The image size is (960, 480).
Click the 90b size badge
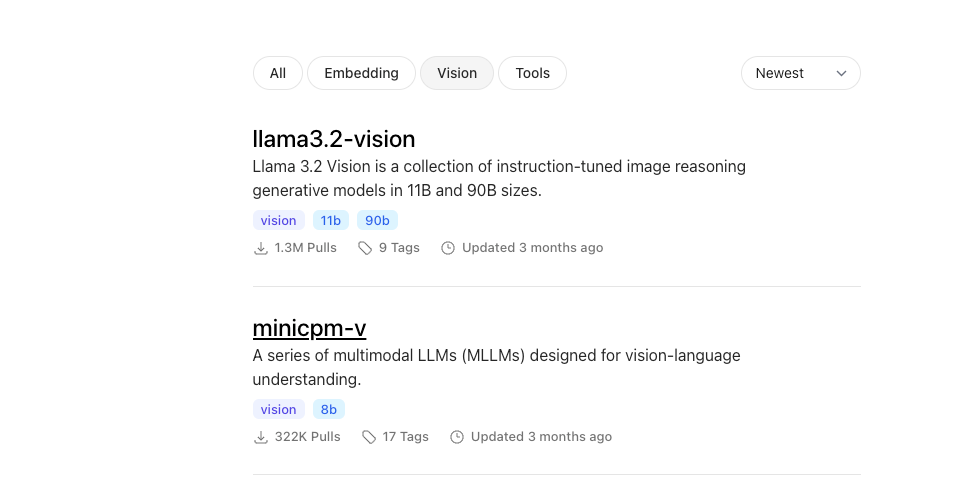pos(377,220)
